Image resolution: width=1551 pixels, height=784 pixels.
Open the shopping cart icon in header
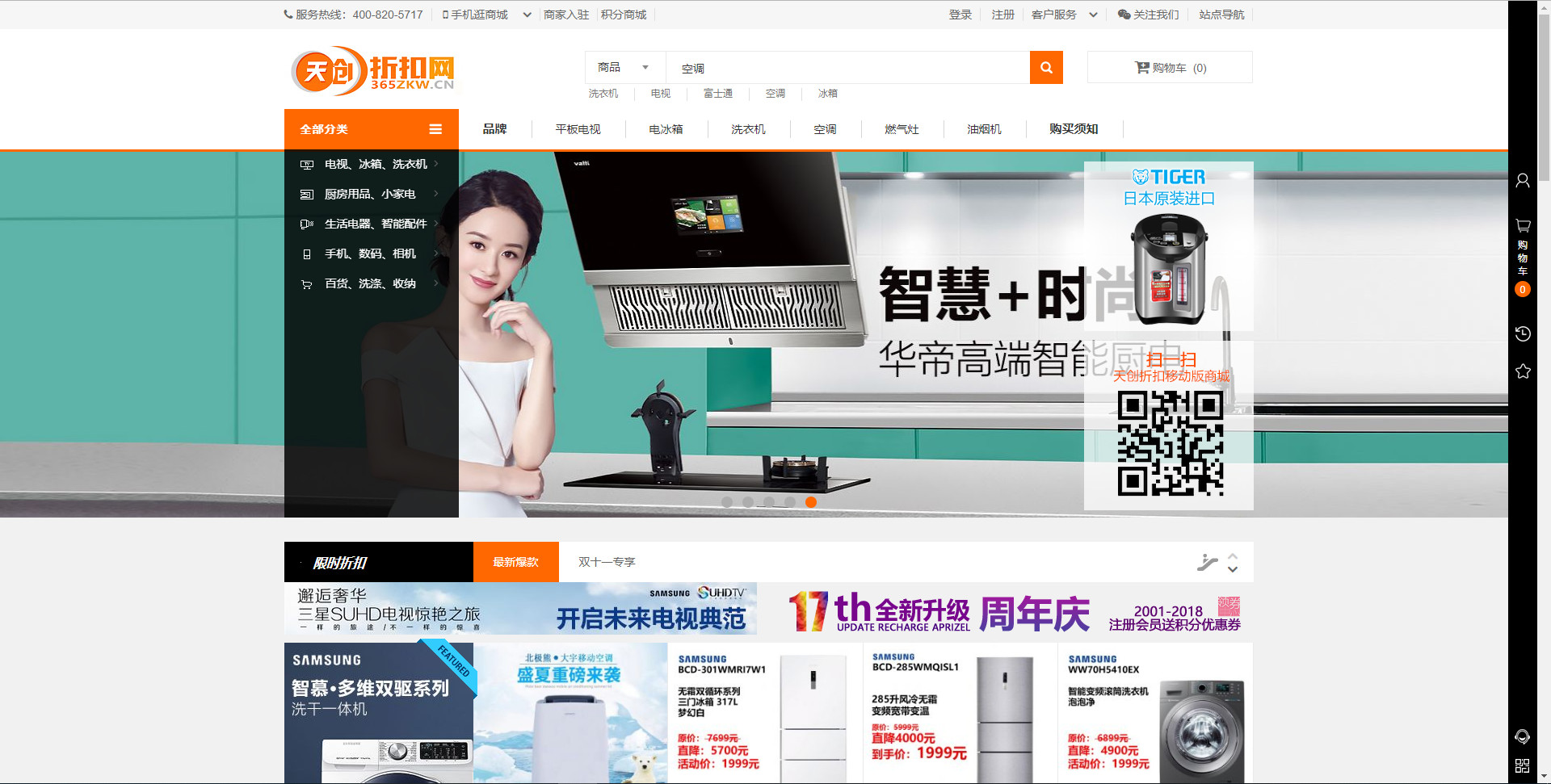[1141, 68]
